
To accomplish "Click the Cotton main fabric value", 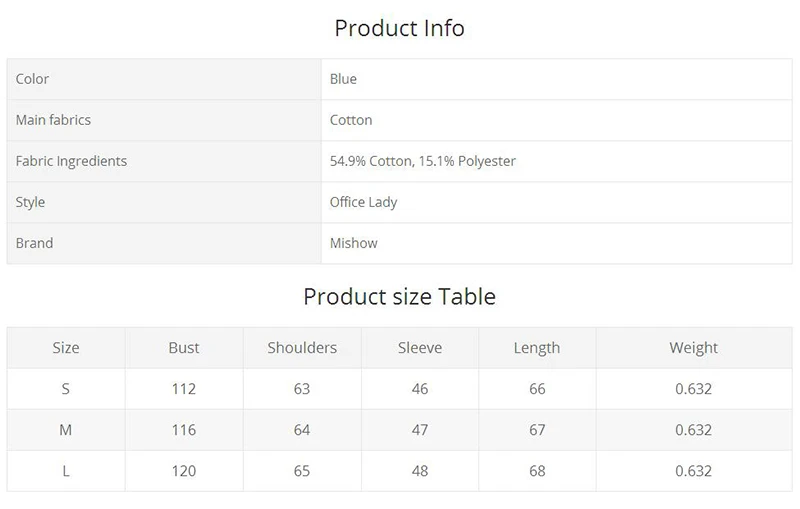I will pyautogui.click(x=351, y=120).
